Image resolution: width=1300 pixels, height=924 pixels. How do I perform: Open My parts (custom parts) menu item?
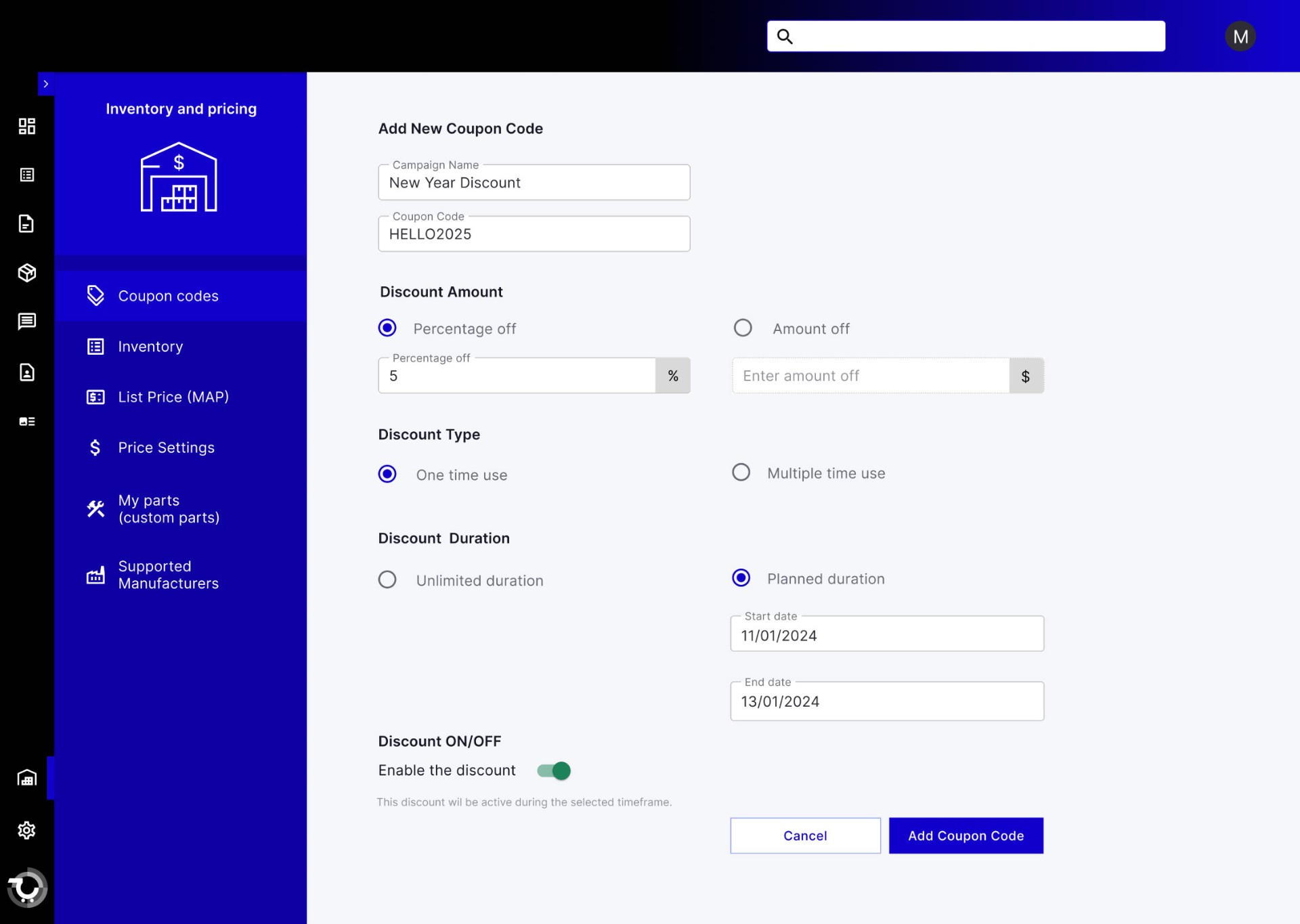(x=181, y=508)
